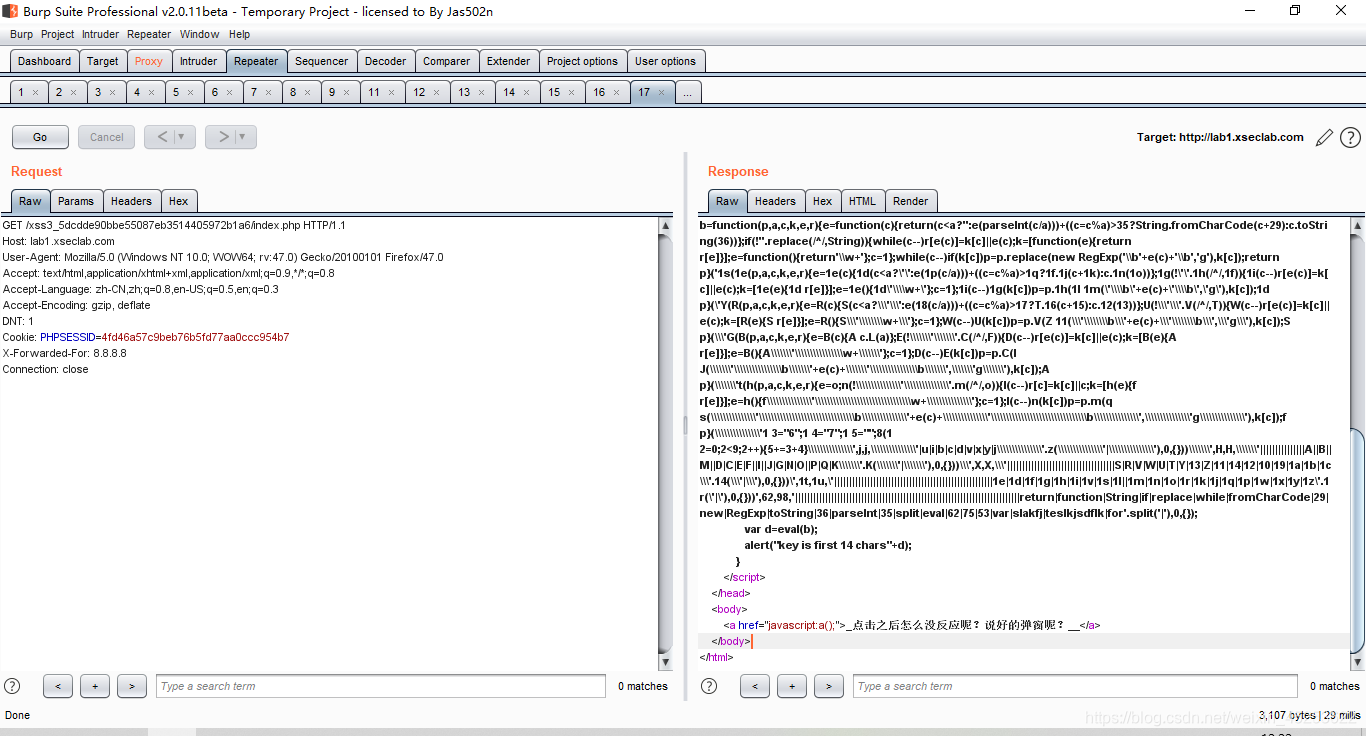Open the Project options tab
Viewport: 1366px width, 736px height.
point(582,61)
